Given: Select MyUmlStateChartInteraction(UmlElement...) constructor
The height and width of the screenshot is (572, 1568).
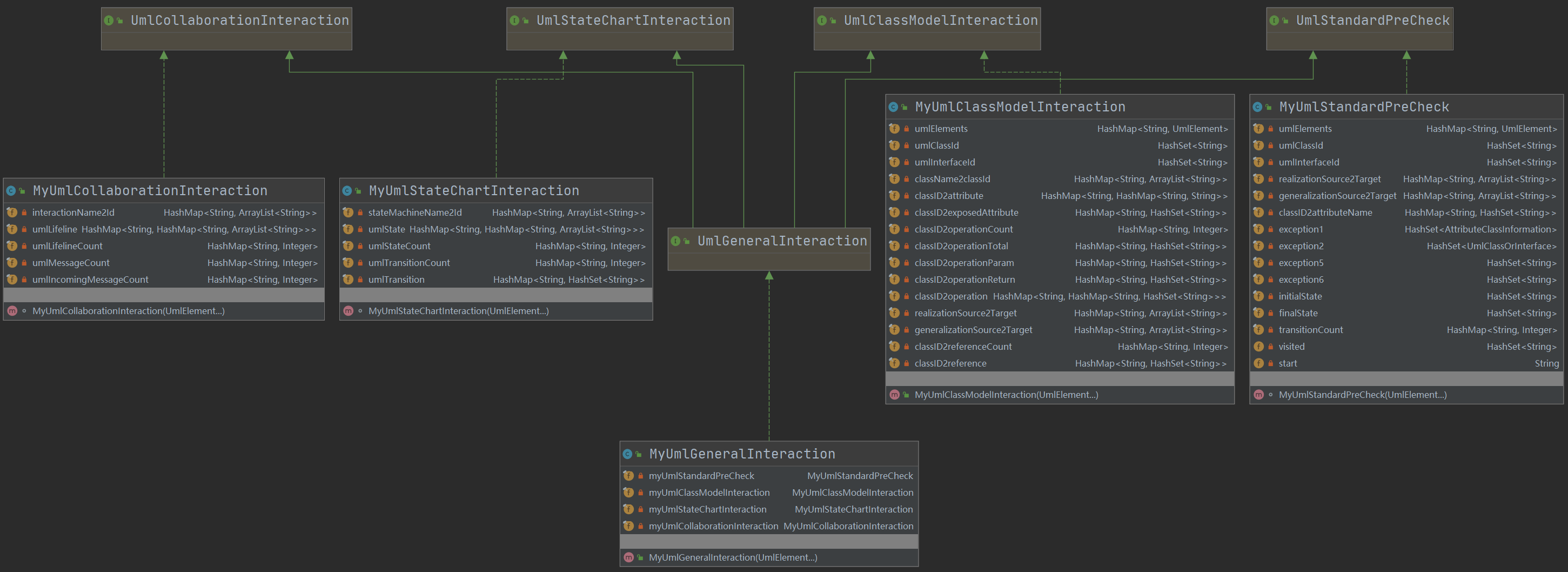Looking at the screenshot, I should point(458,311).
